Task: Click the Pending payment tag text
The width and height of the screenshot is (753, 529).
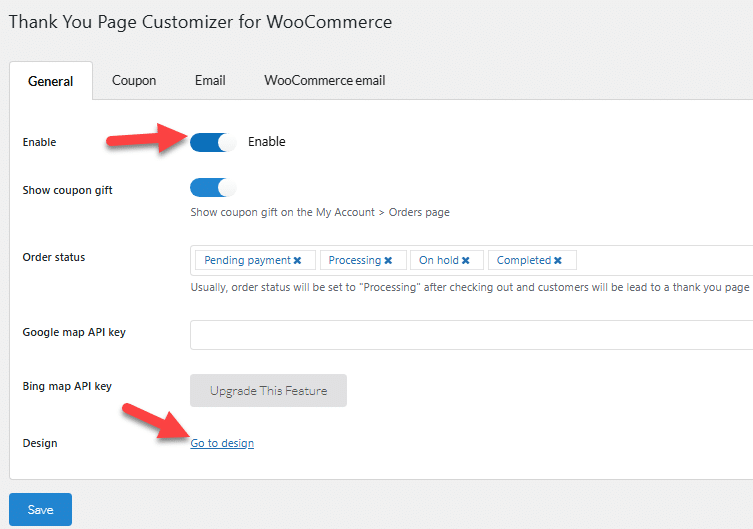Action: click(x=247, y=260)
